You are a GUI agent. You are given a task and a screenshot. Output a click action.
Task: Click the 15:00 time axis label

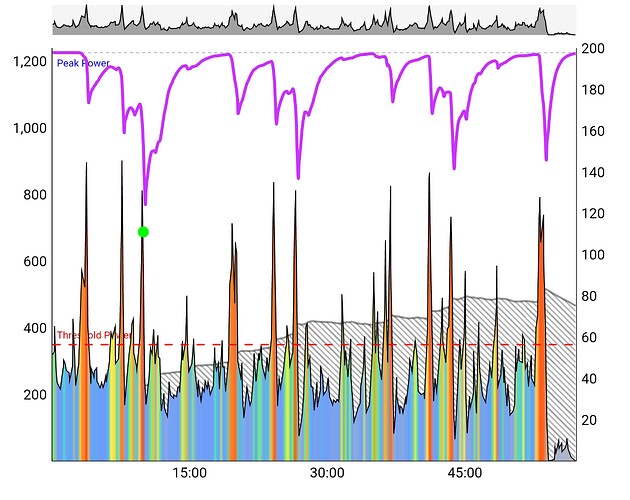[x=190, y=473]
